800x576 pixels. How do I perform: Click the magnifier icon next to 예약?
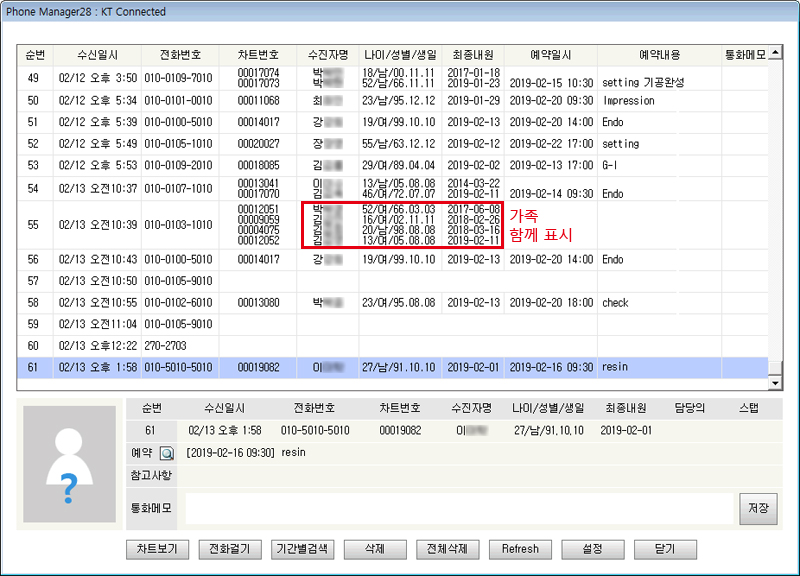167,453
